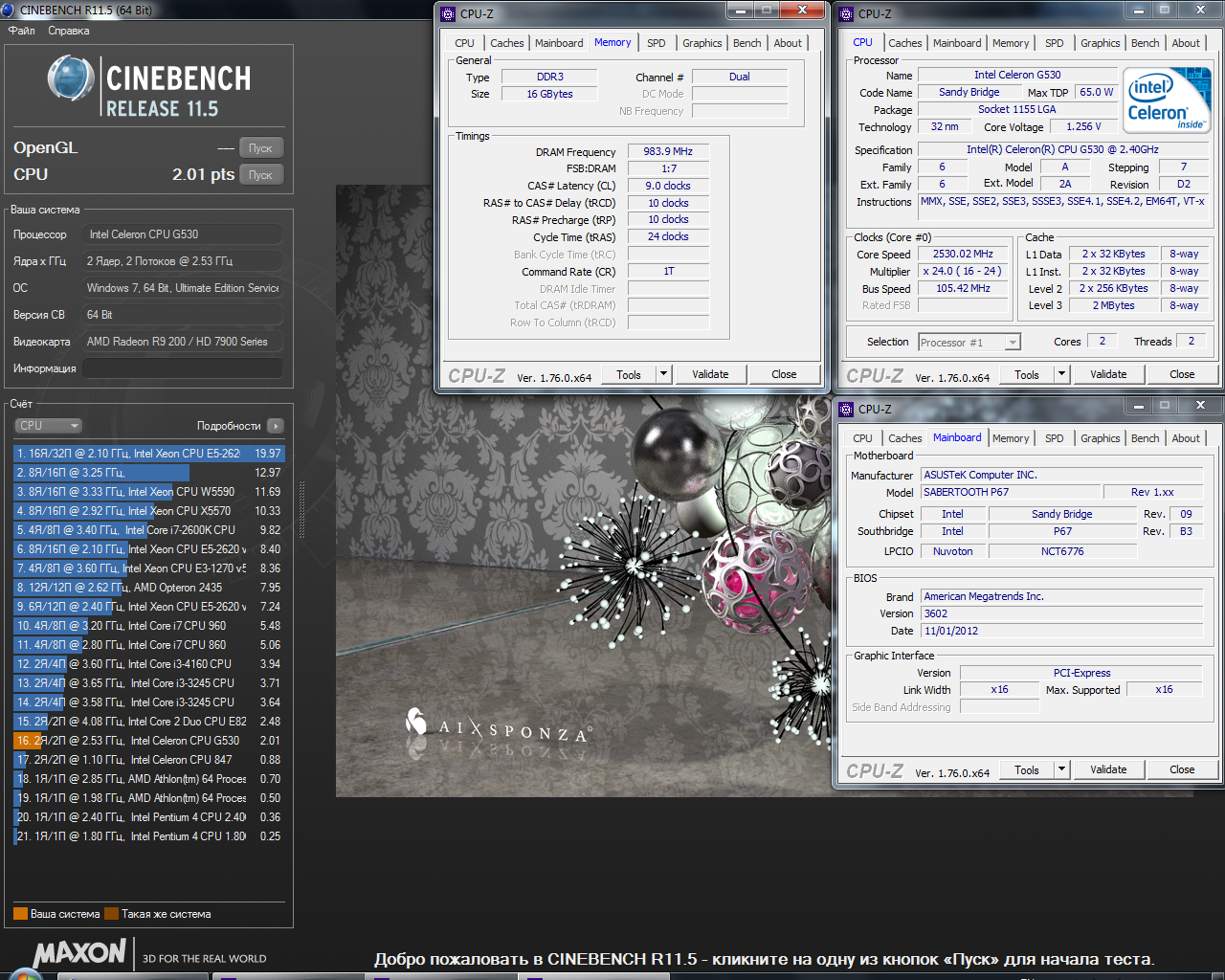The image size is (1225, 980).
Task: Click Close in Mainboard CPU-Z window
Action: coord(1182,769)
